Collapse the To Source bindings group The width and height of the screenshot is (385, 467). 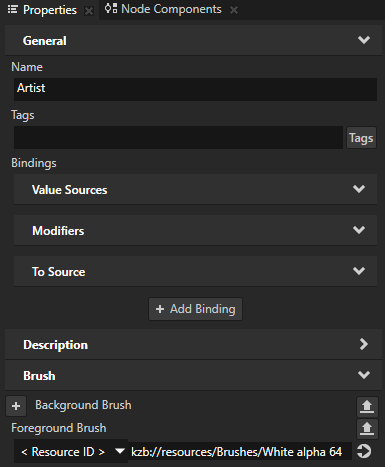click(x=359, y=271)
